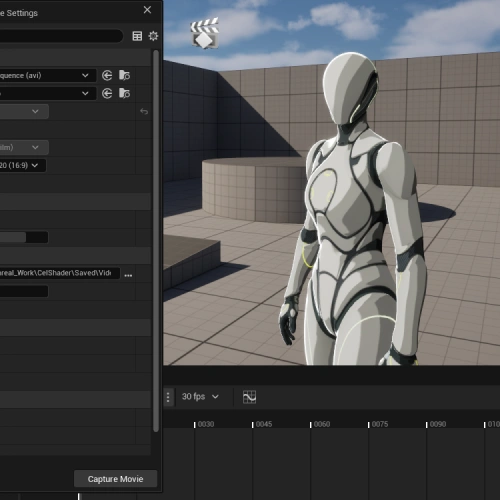500x500 pixels.
Task: Select the clapperboard sequence actor in the viewport
Action: pyautogui.click(x=205, y=33)
